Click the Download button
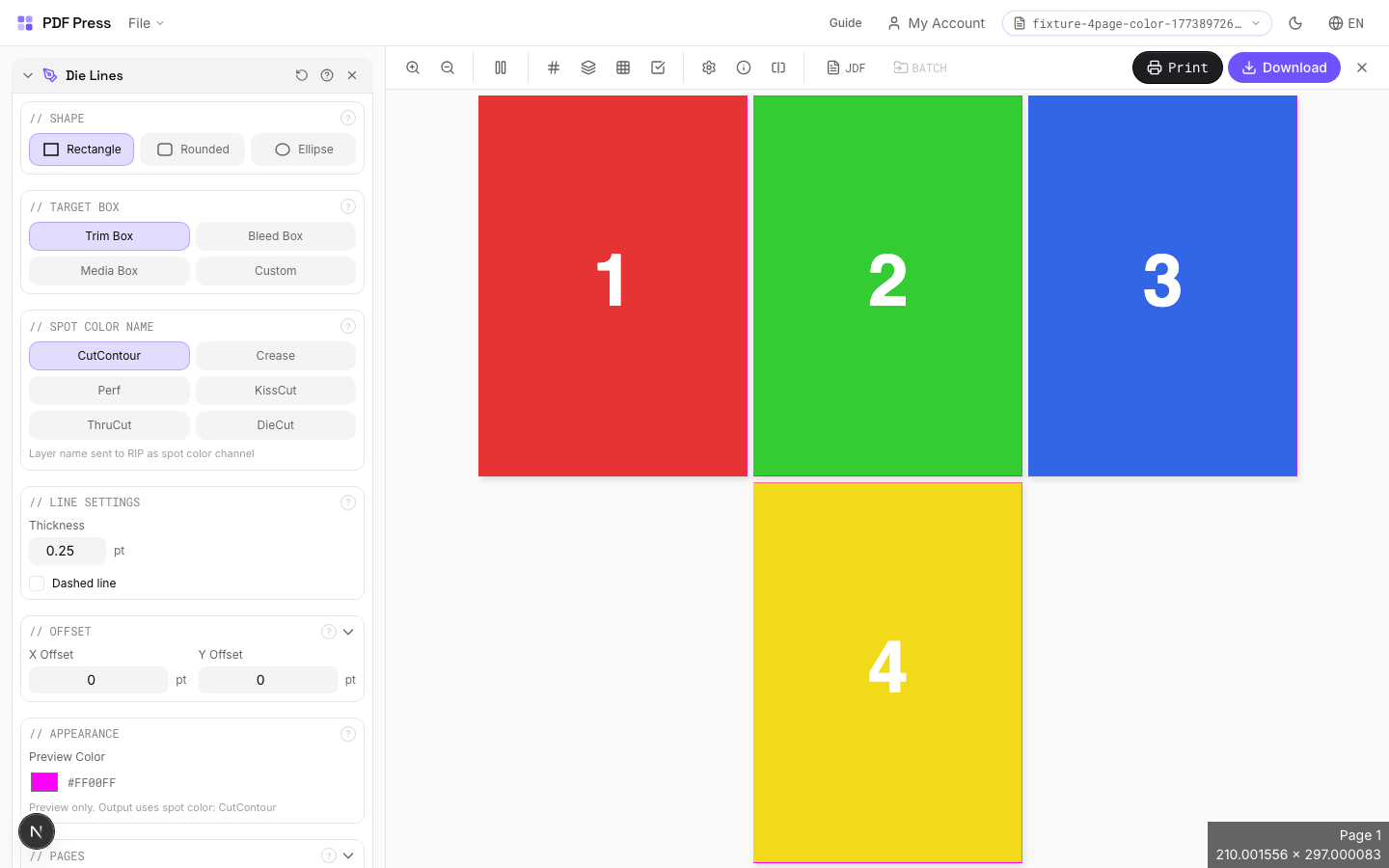Image resolution: width=1389 pixels, height=868 pixels. [x=1284, y=68]
